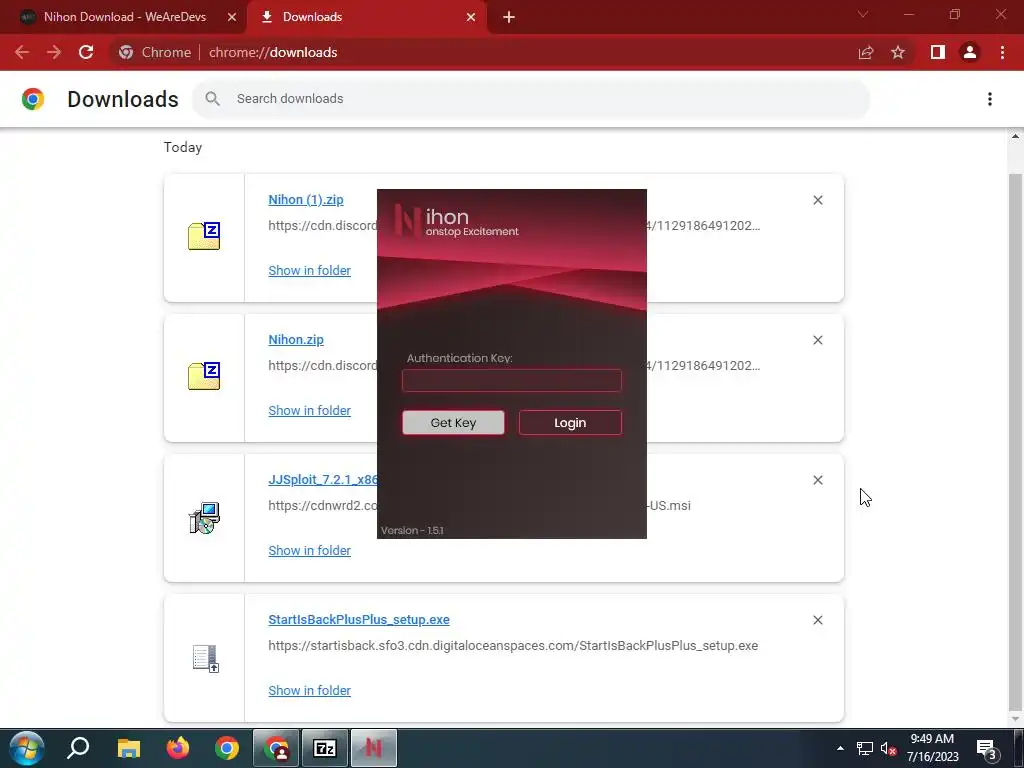Open the Windows Start menu

[x=27, y=748]
